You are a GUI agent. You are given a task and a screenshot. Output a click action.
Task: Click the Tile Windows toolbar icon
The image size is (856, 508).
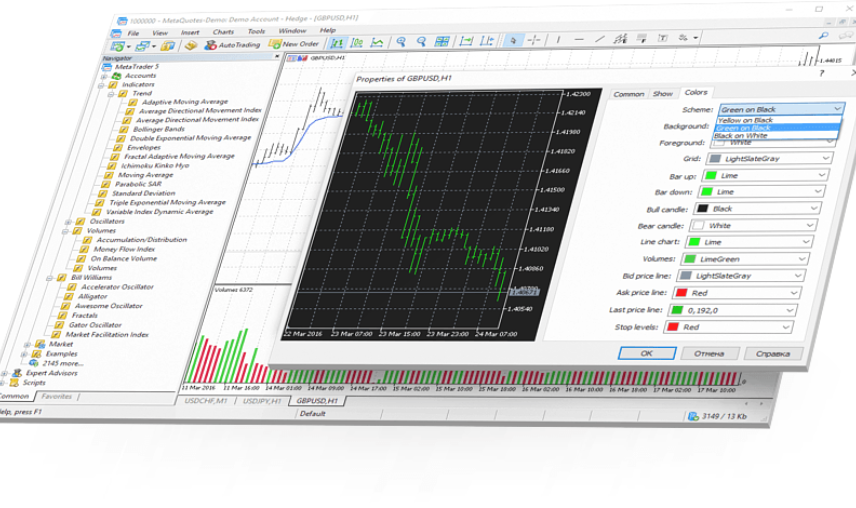coord(442,41)
